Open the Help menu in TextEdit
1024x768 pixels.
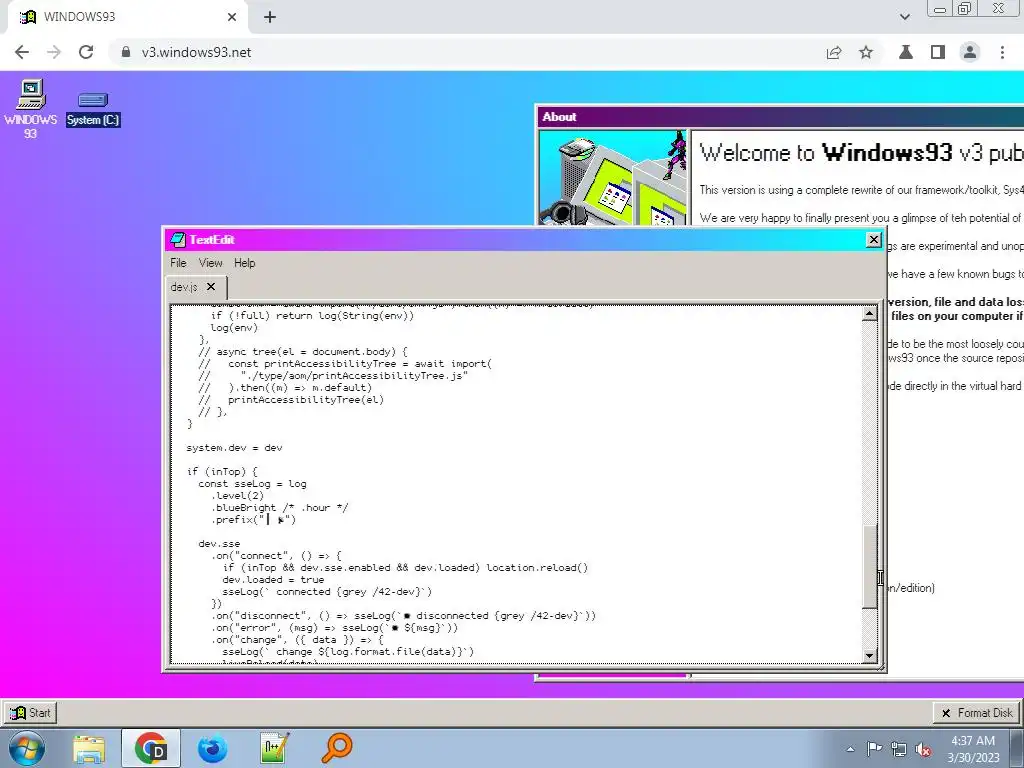pos(244,263)
